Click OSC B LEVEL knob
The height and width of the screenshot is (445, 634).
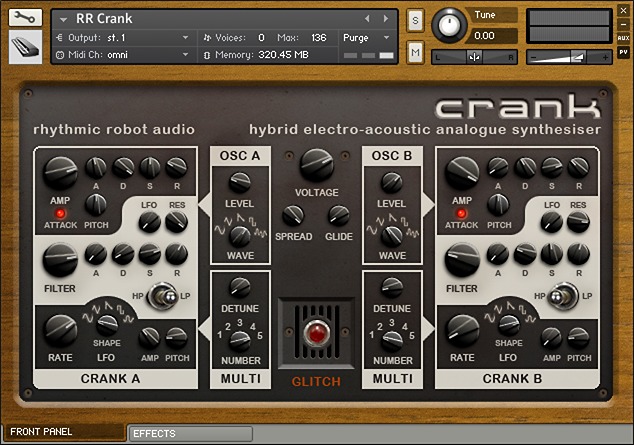[x=391, y=182]
